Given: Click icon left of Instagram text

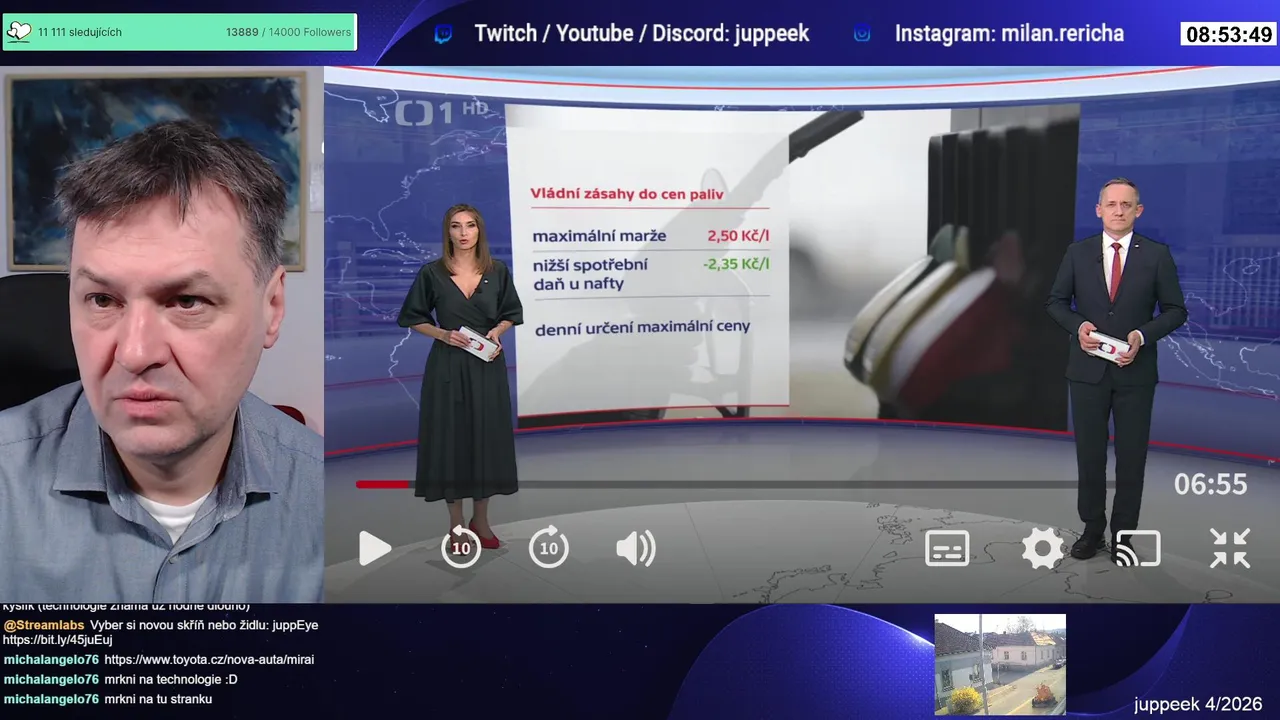Looking at the screenshot, I should point(861,34).
